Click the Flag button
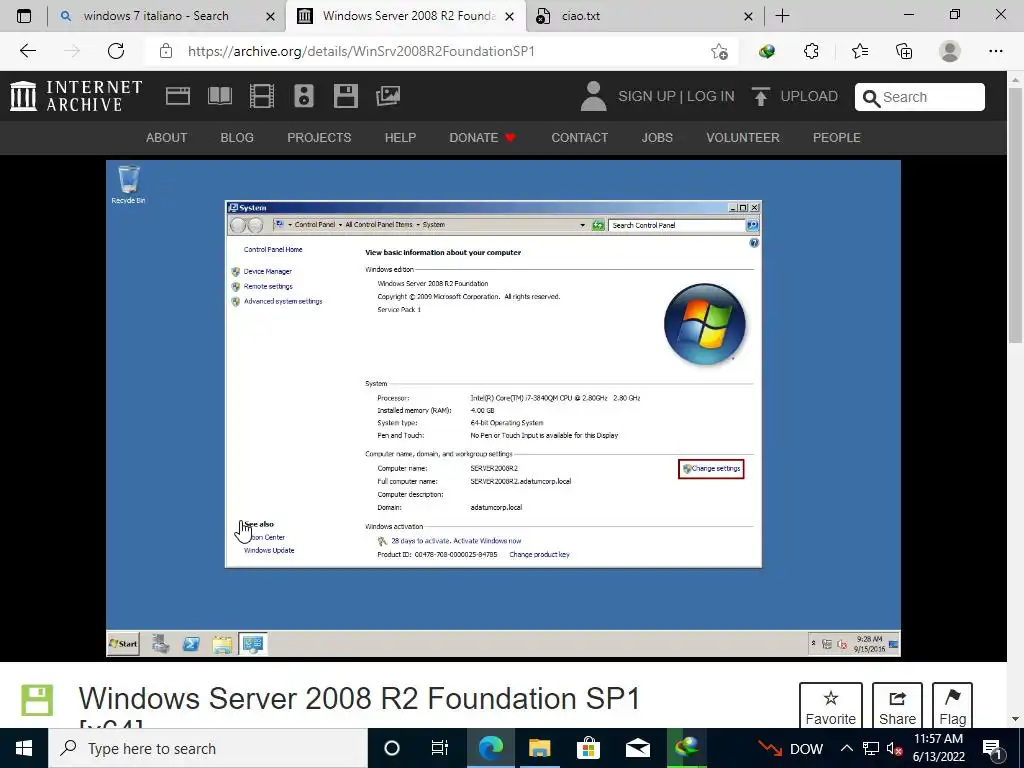 pyautogui.click(x=952, y=707)
